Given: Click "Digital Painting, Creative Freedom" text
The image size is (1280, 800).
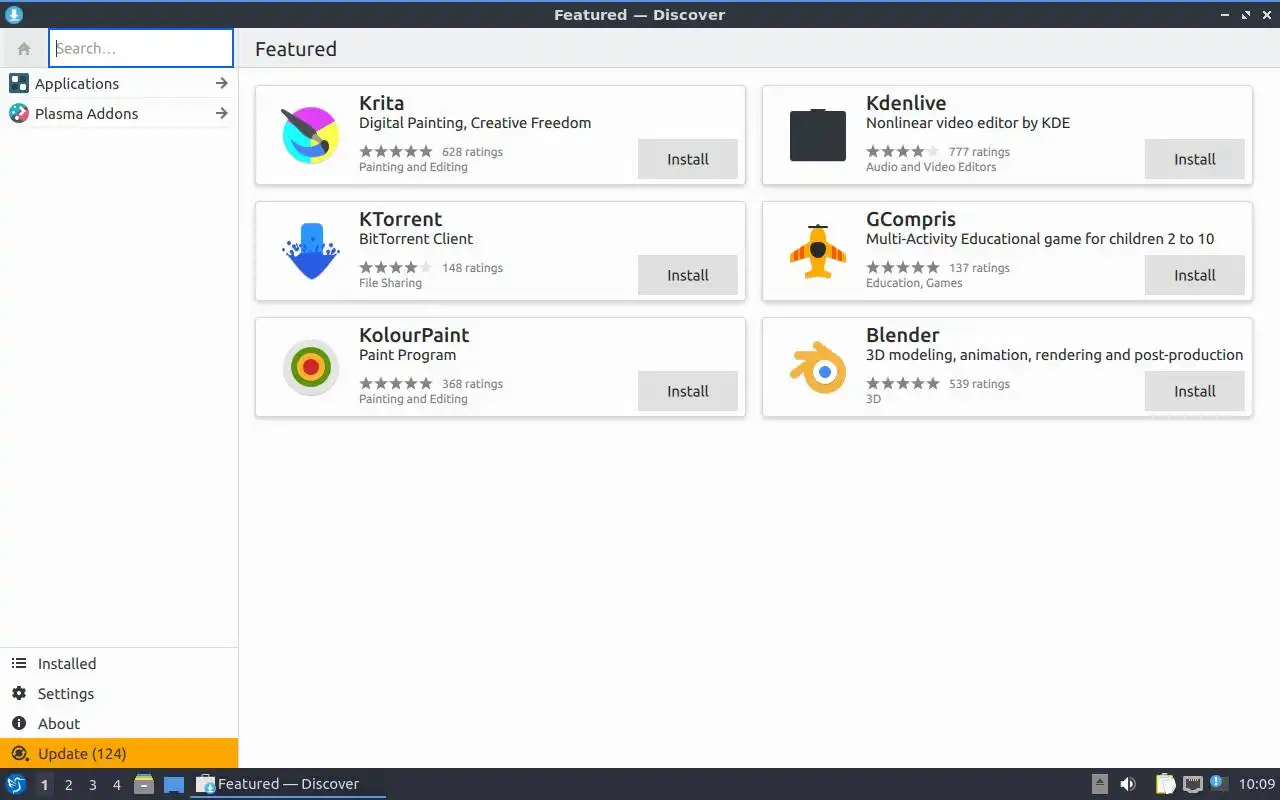Looking at the screenshot, I should point(475,123).
